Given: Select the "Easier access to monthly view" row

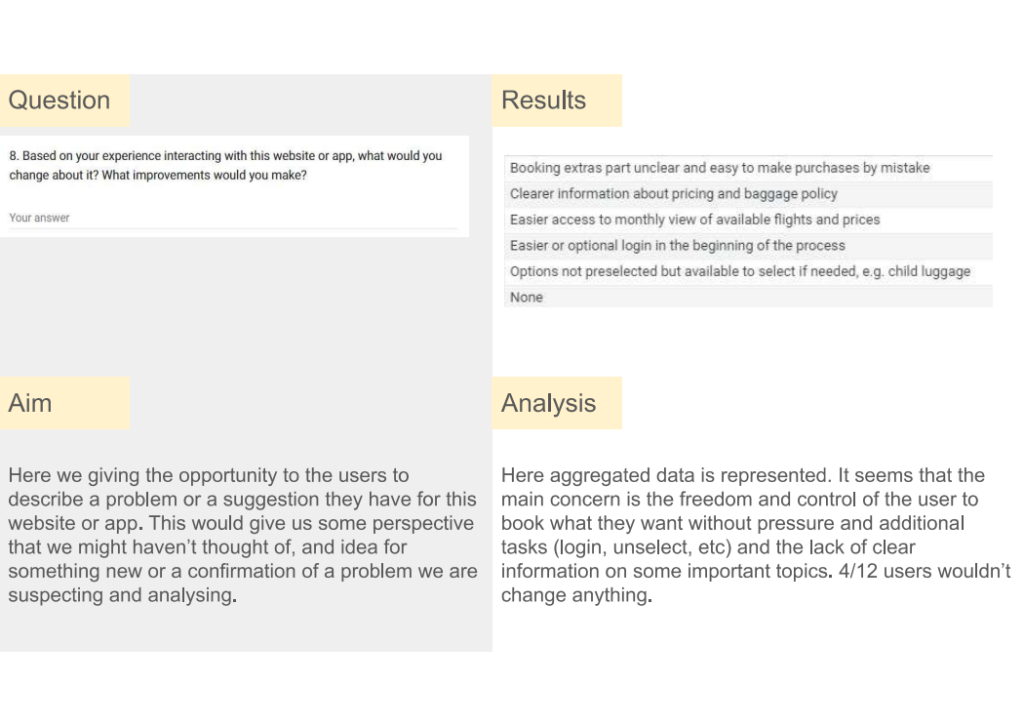Looking at the screenshot, I should (x=694, y=220).
